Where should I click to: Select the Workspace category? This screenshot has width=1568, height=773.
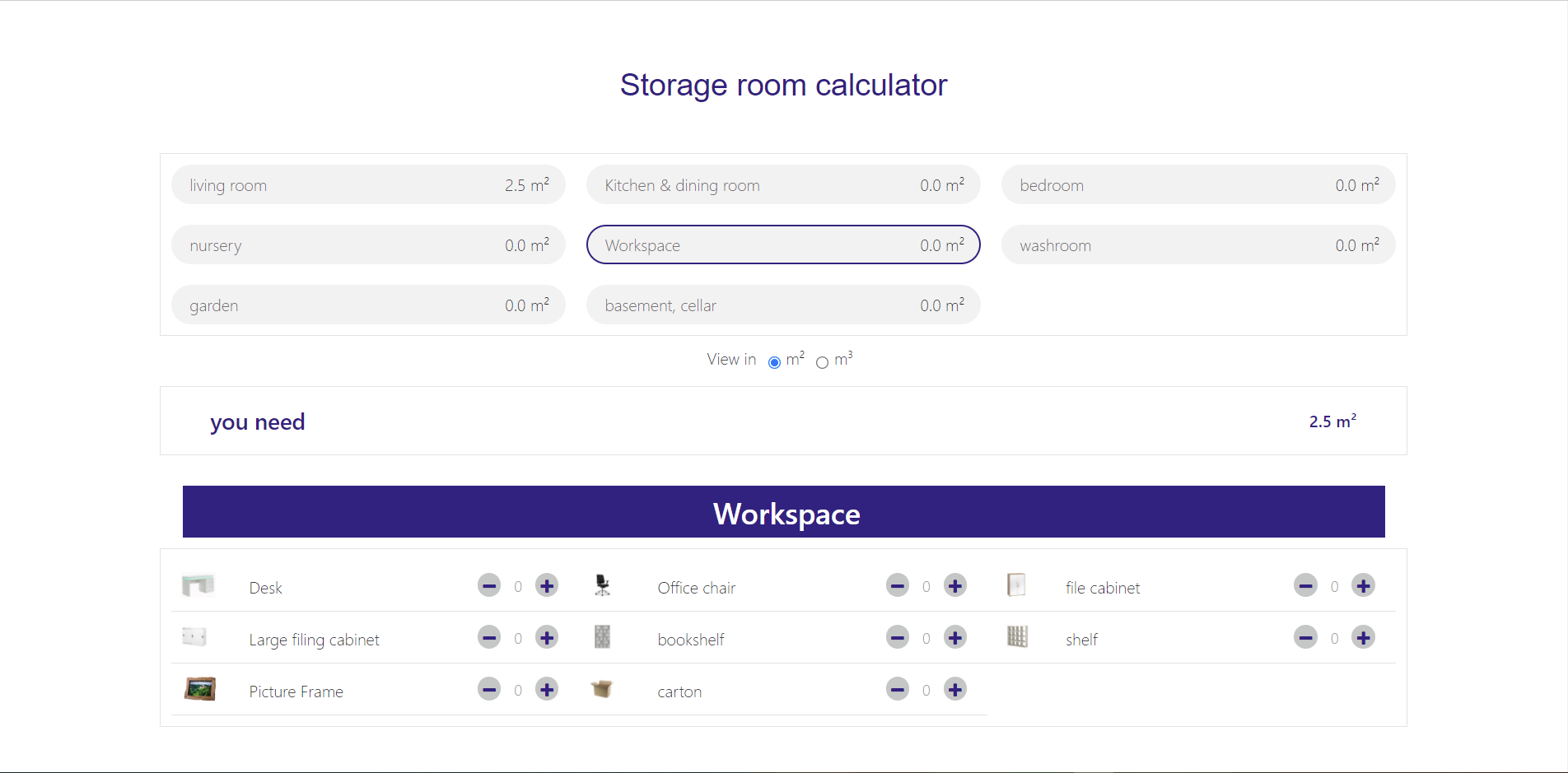[x=783, y=245]
